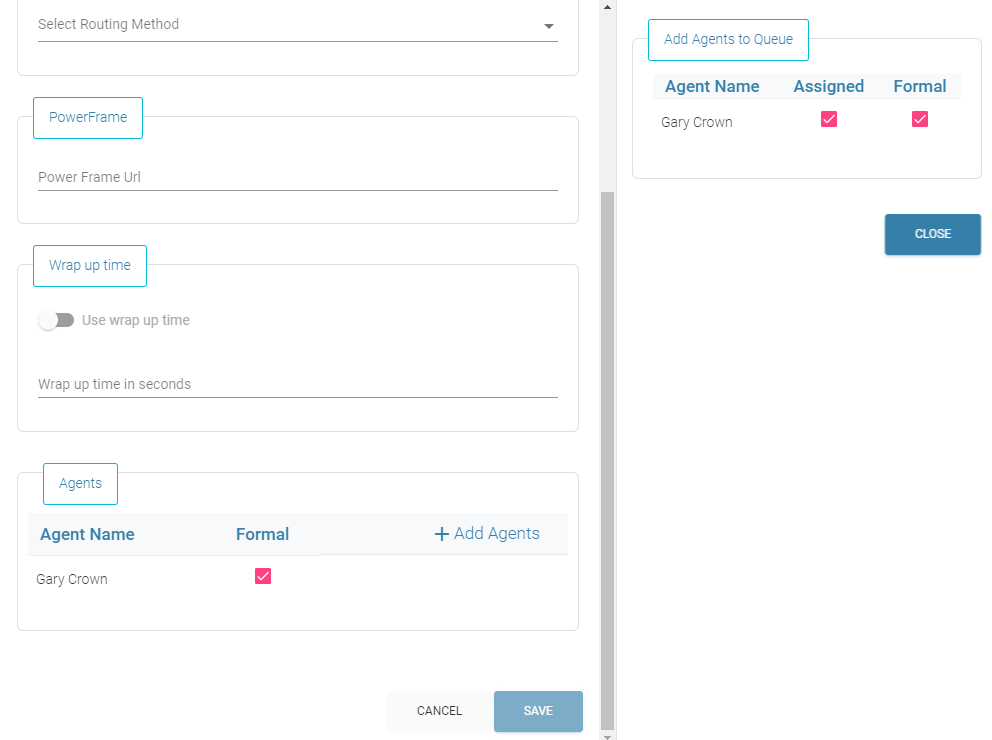Image resolution: width=992 pixels, height=740 pixels.
Task: Uncheck Formal checkbox in Agents table
Action: click(263, 576)
